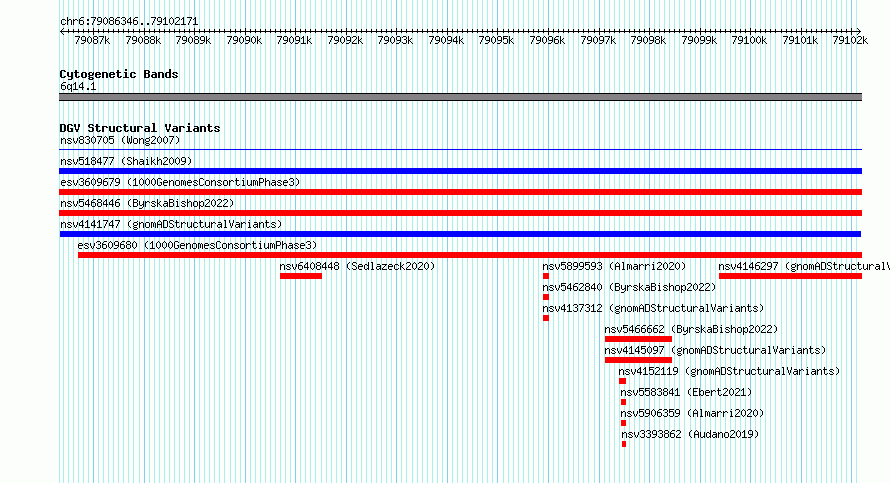
Task: Click small red nsv5583841 variant marker
Action: click(x=623, y=402)
